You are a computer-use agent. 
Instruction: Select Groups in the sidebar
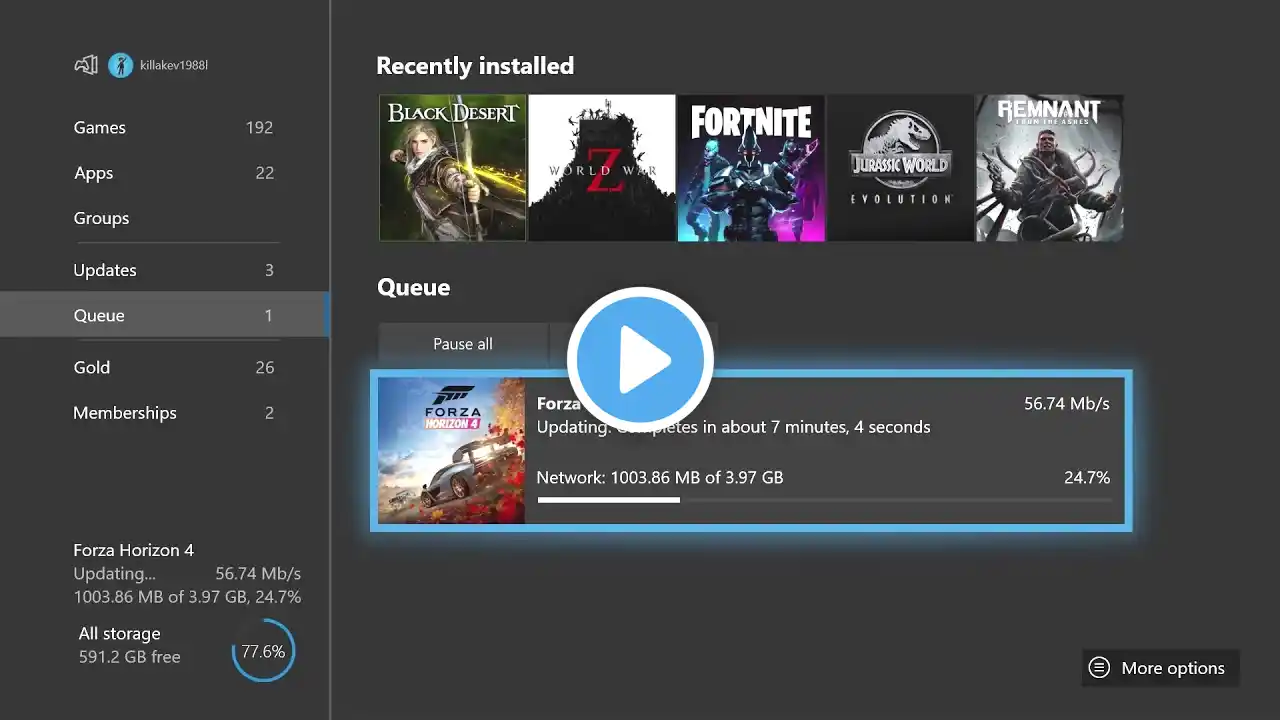pos(101,218)
